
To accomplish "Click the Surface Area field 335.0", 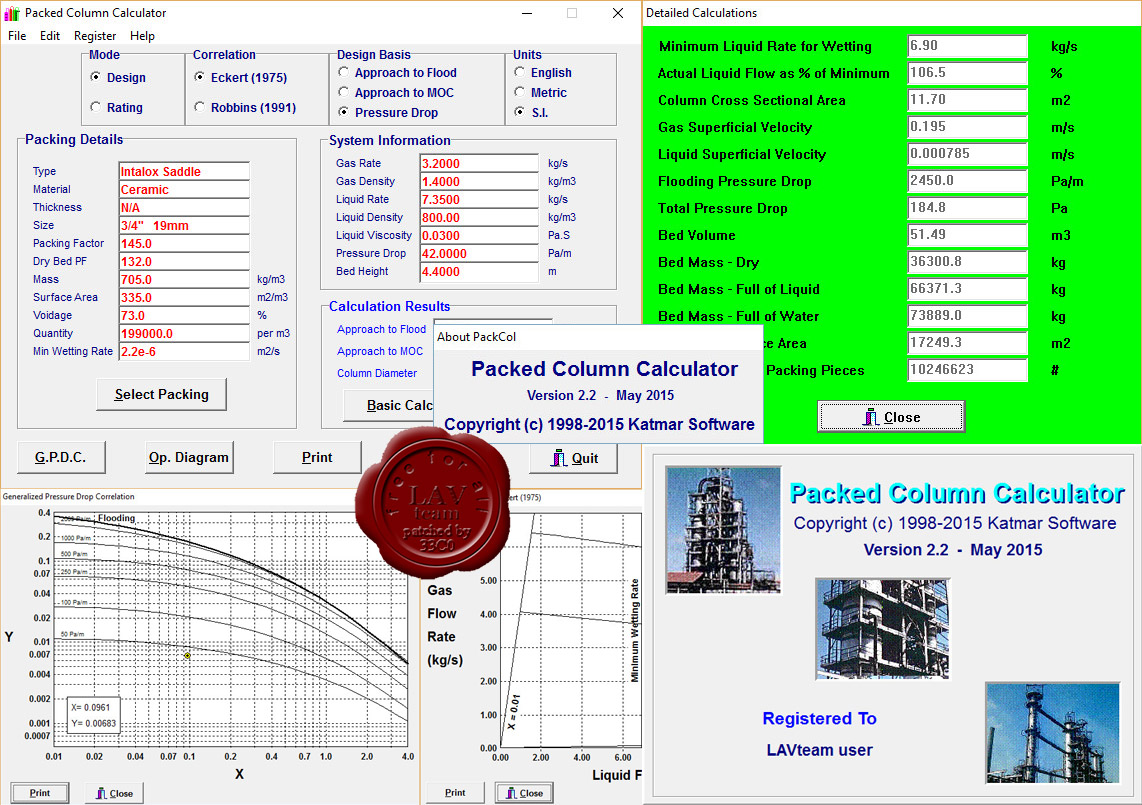I will (x=184, y=297).
